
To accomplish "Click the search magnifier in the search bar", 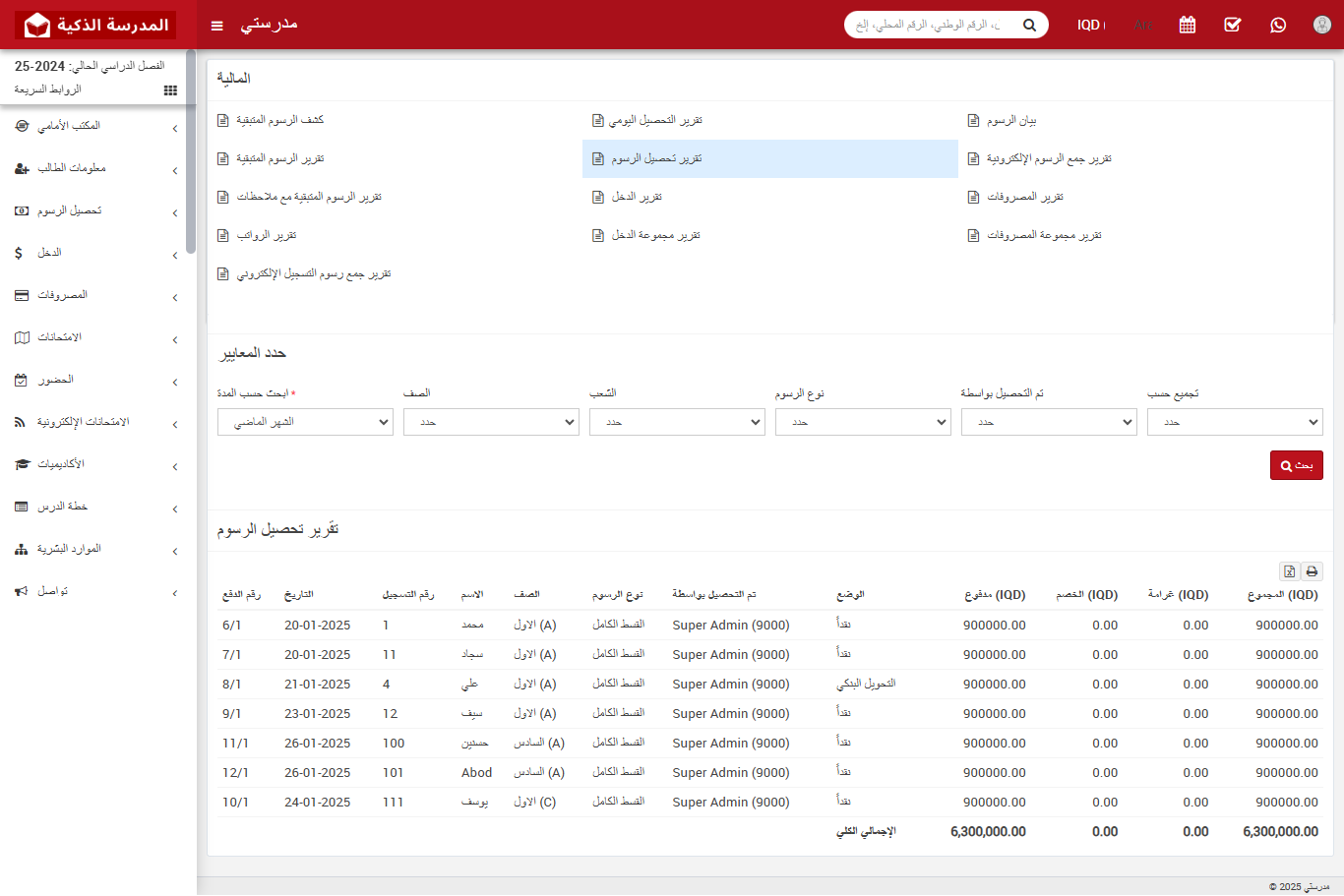I will pos(1029,25).
